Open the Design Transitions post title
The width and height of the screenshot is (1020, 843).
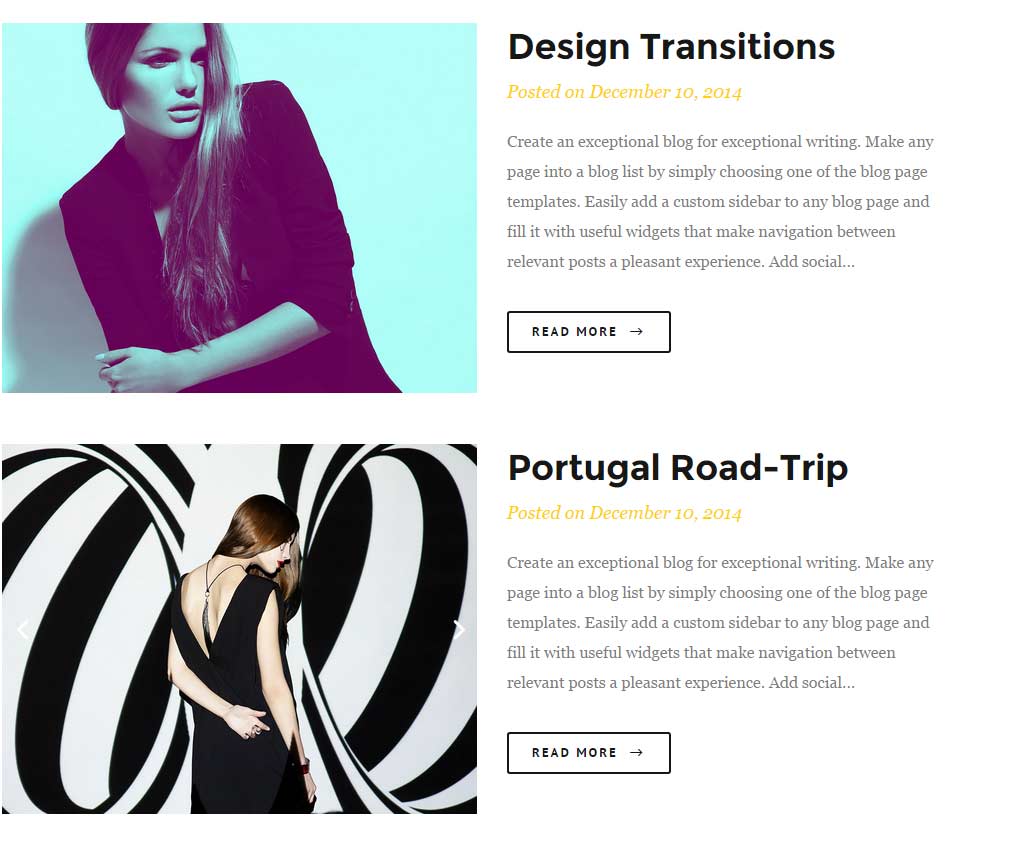pos(671,47)
